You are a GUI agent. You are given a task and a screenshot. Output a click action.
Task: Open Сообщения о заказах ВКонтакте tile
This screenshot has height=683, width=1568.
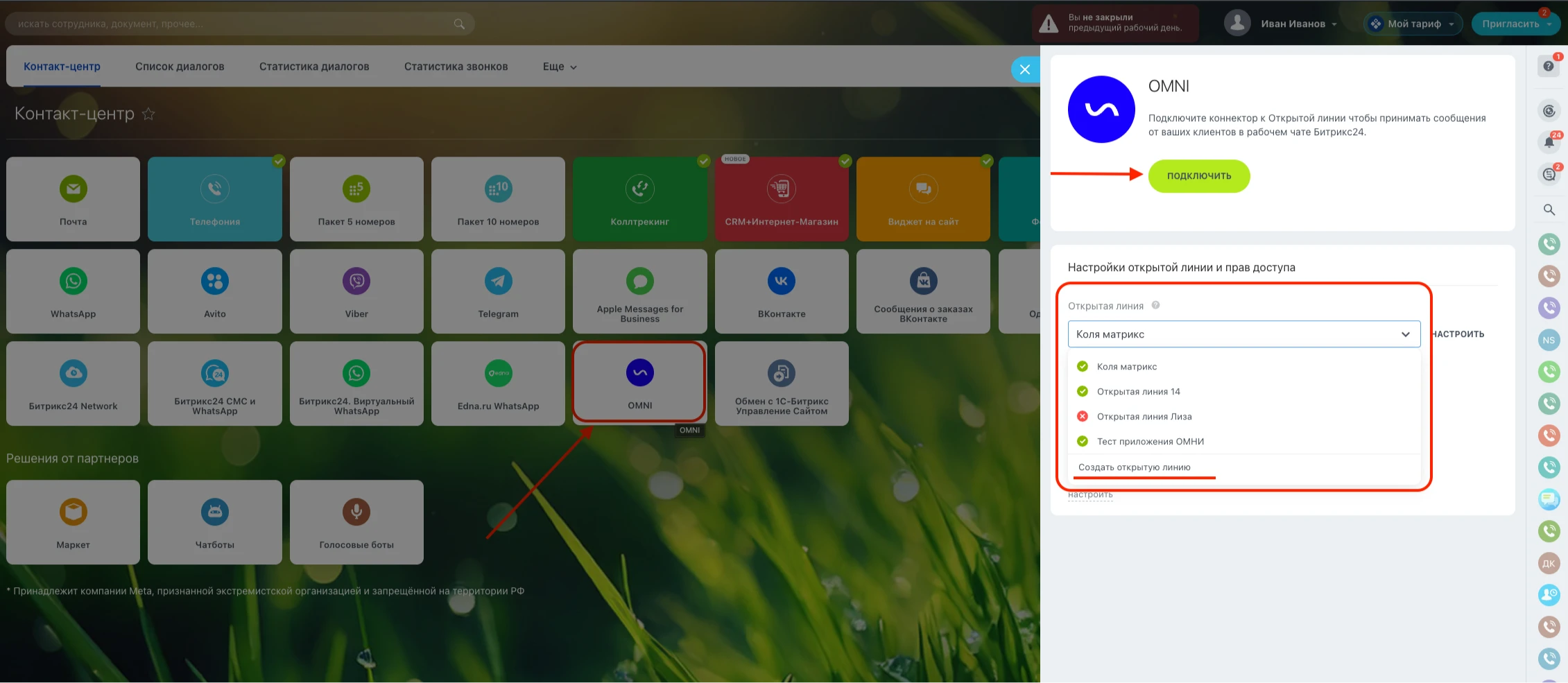tap(923, 291)
